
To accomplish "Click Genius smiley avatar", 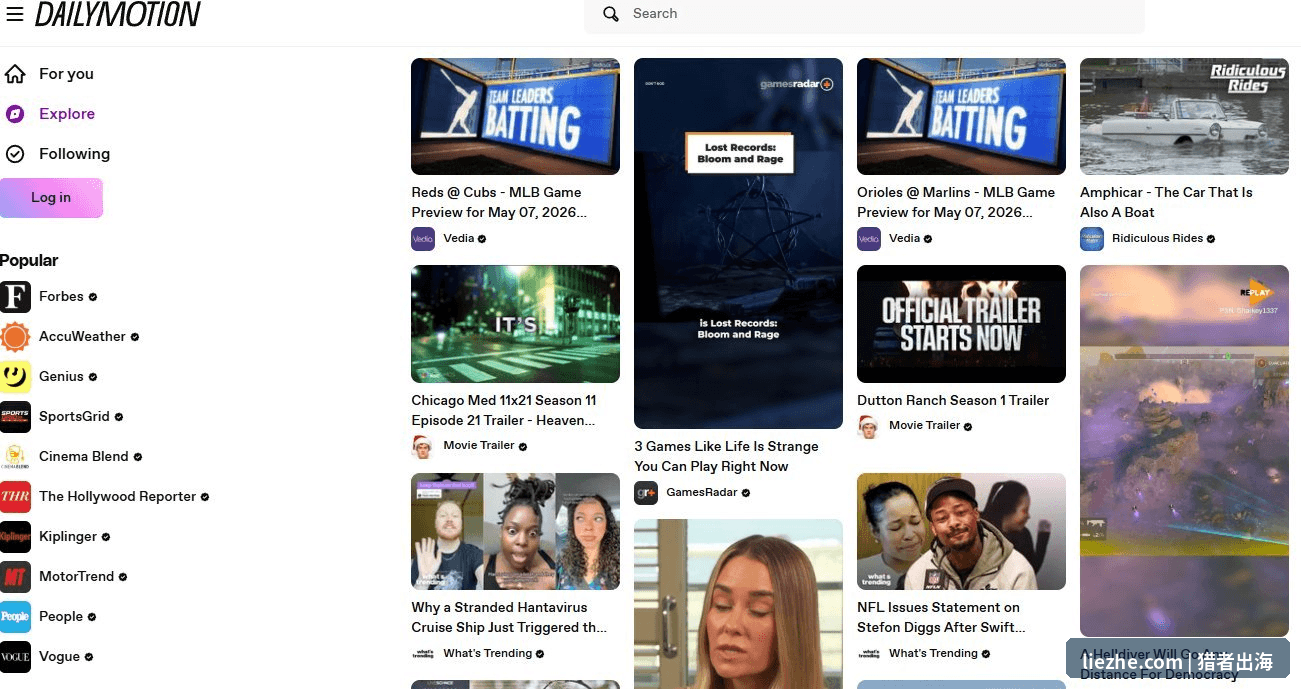I will tap(15, 377).
